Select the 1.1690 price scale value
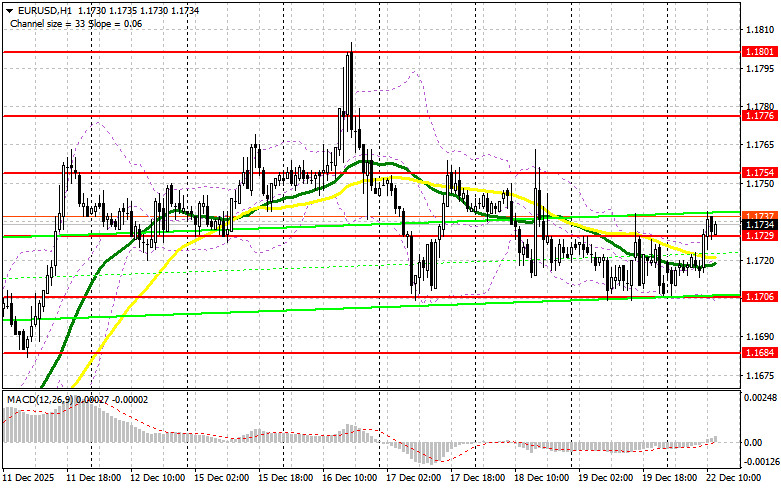This screenshot has width=781, height=489. [x=760, y=337]
